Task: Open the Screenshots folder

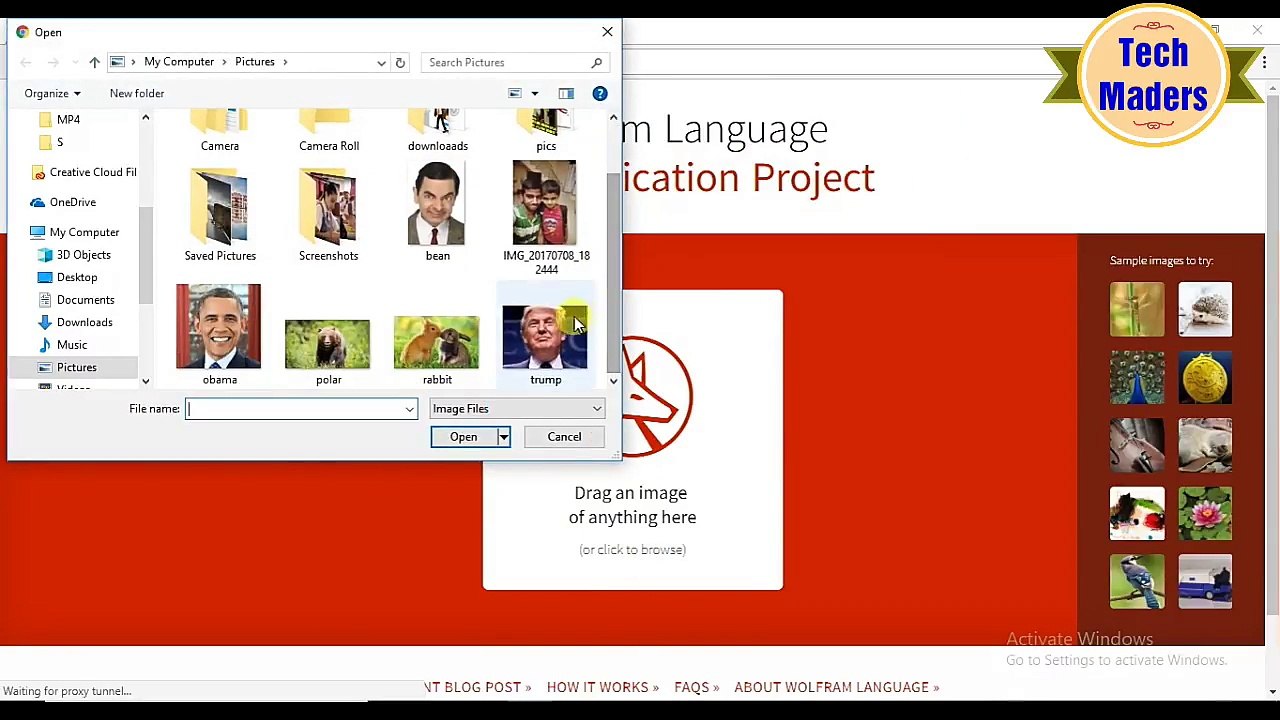Action: [x=329, y=214]
